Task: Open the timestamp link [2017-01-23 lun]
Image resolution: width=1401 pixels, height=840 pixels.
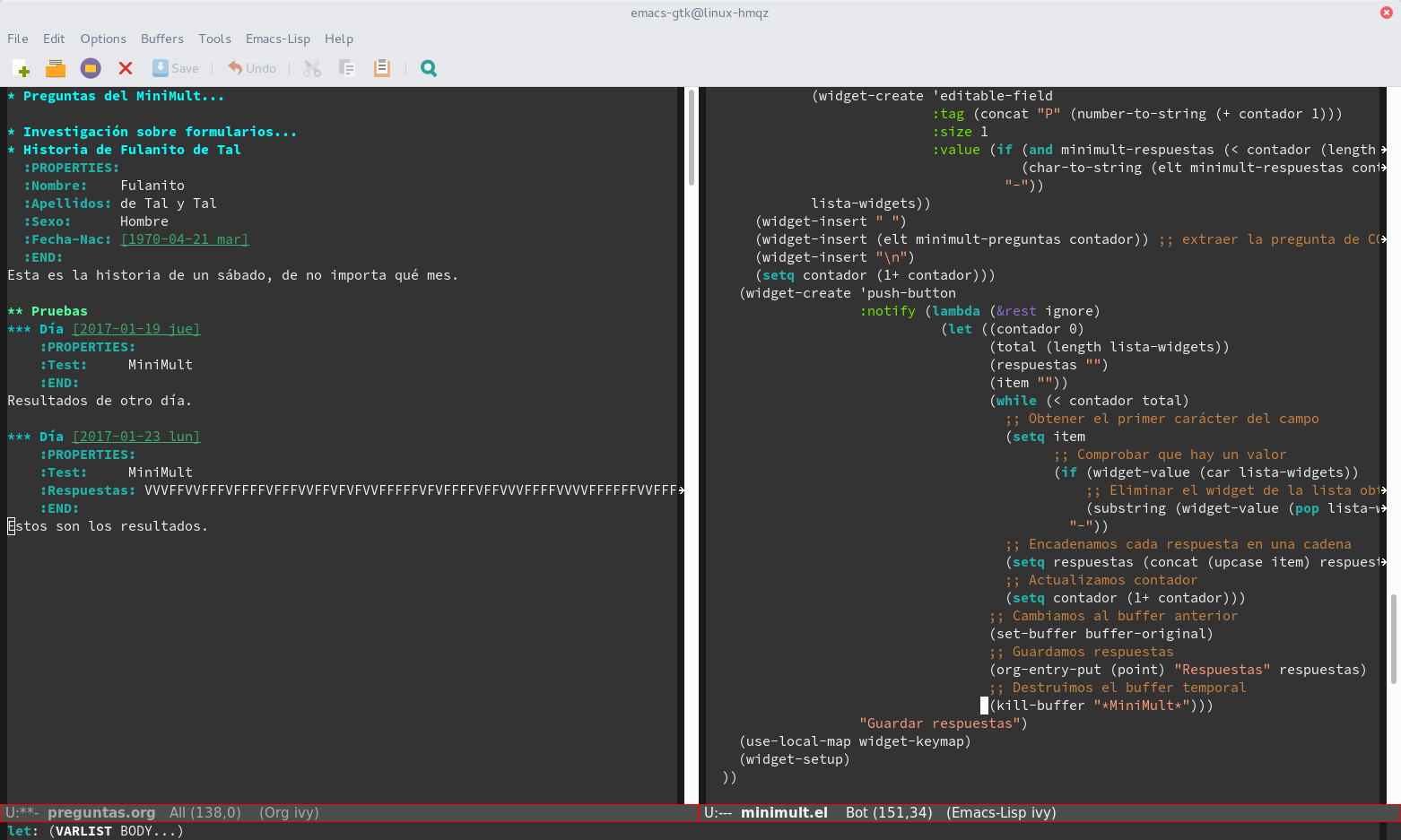Action: [136, 437]
